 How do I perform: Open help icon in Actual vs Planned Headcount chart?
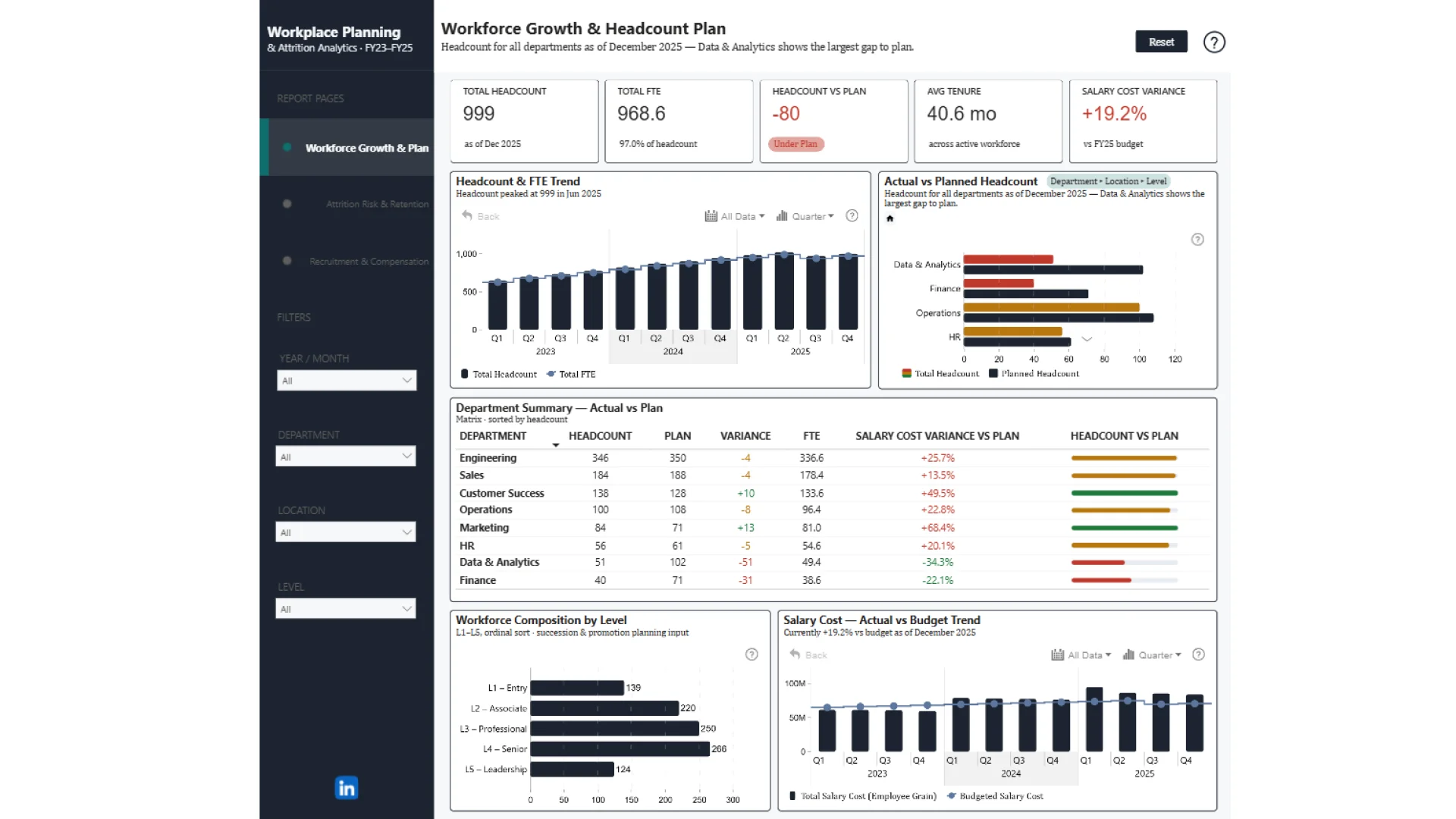1197,240
